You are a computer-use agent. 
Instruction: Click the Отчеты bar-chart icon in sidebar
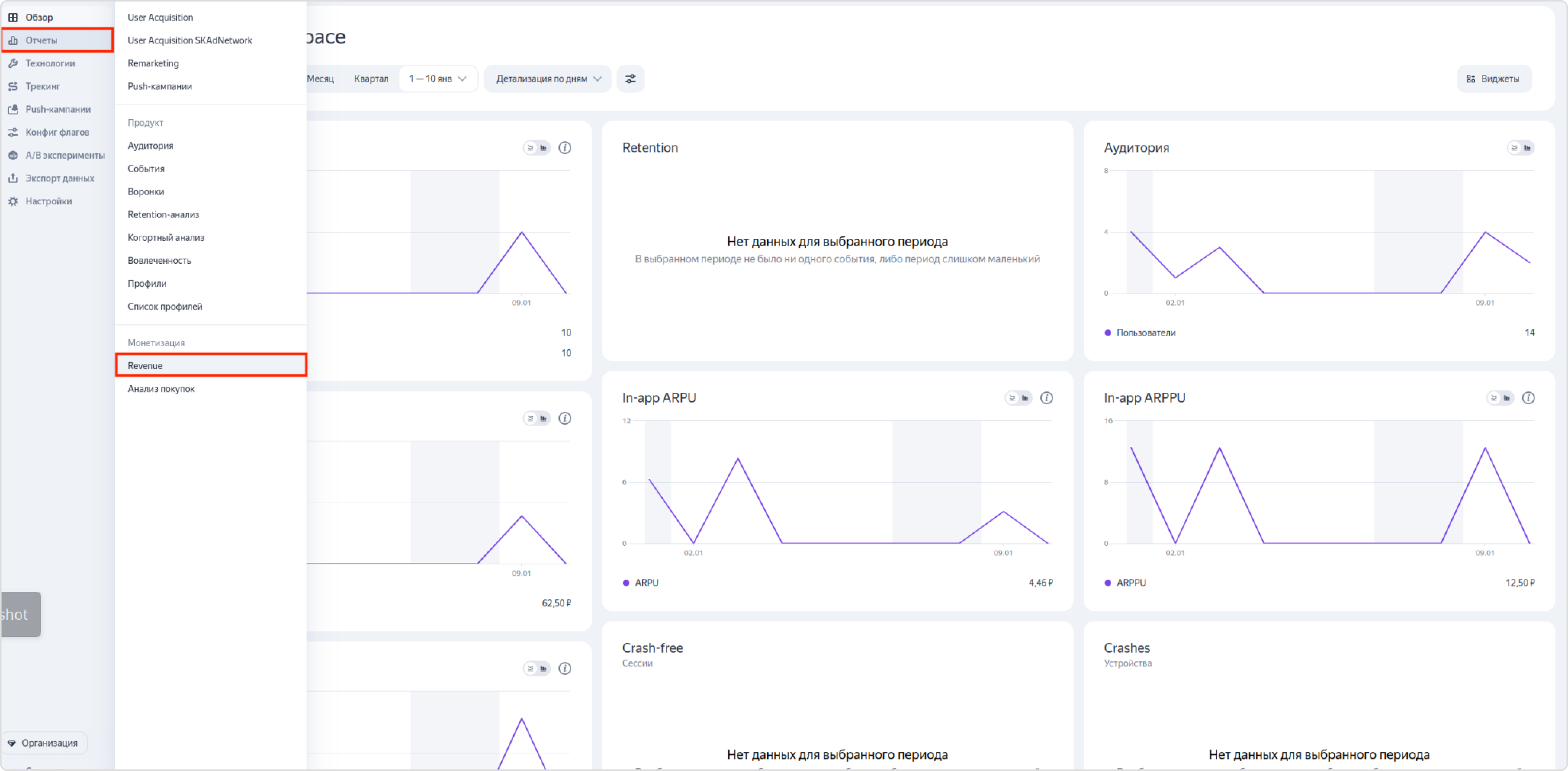13,40
